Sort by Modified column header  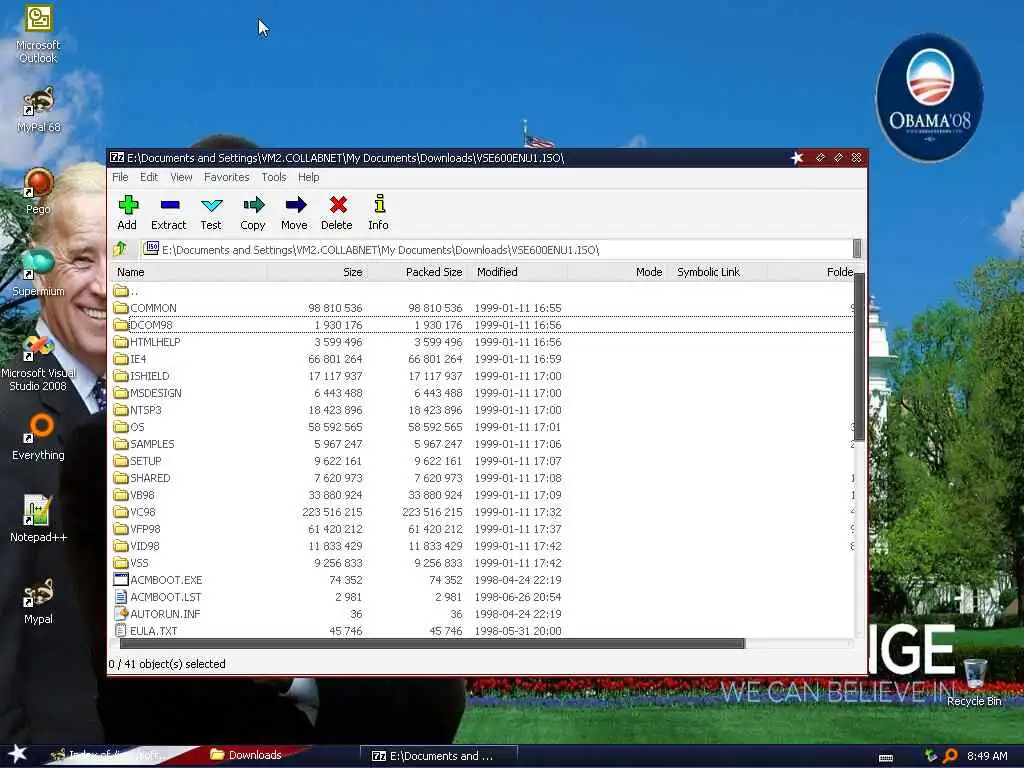click(517, 272)
